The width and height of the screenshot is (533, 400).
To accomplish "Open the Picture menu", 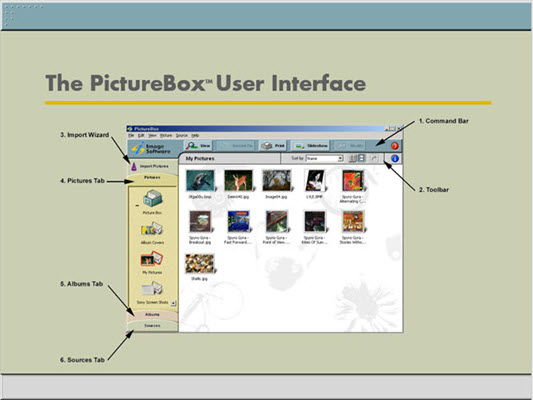I will point(166,135).
